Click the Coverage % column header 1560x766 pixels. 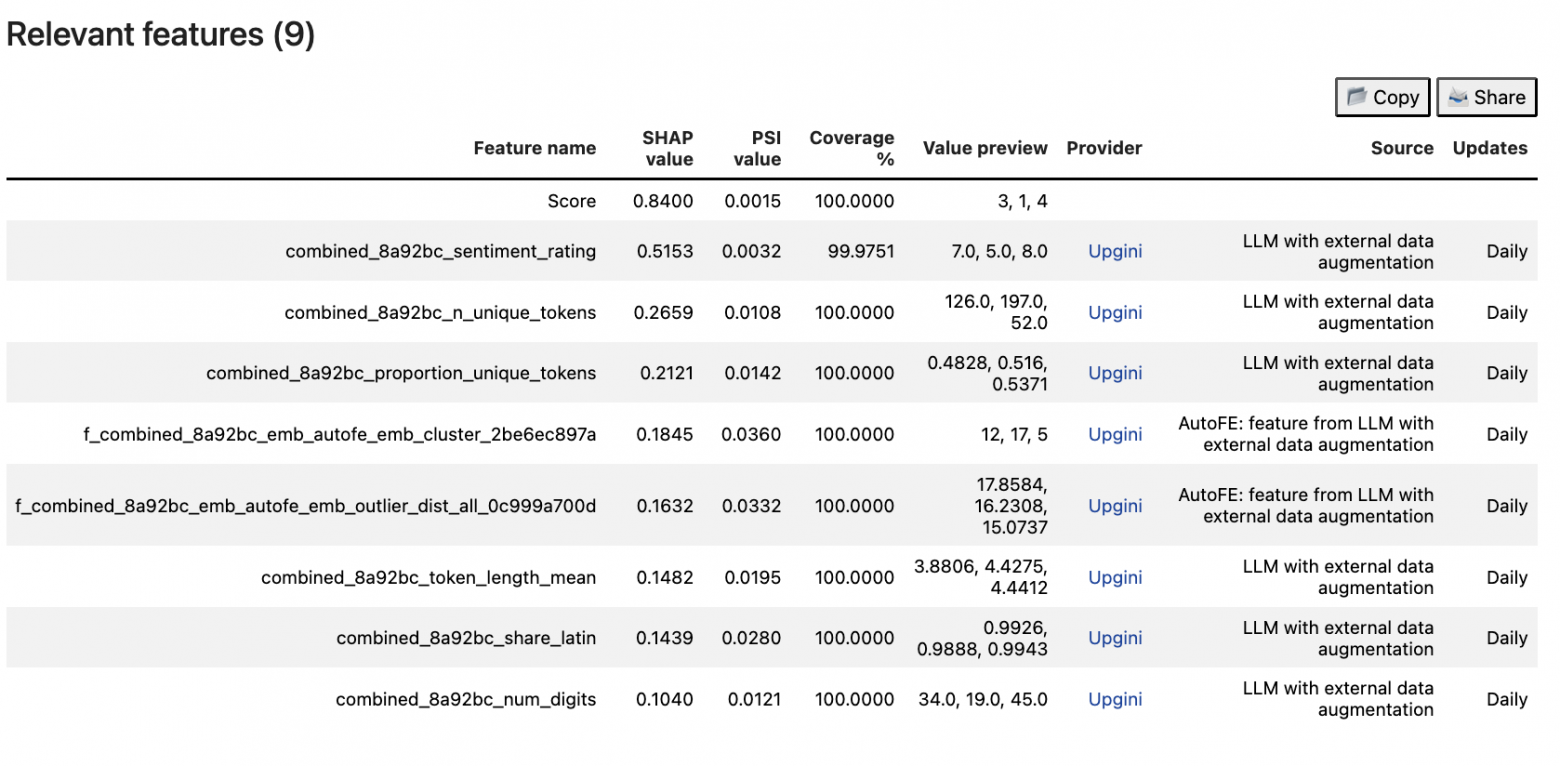coord(851,148)
